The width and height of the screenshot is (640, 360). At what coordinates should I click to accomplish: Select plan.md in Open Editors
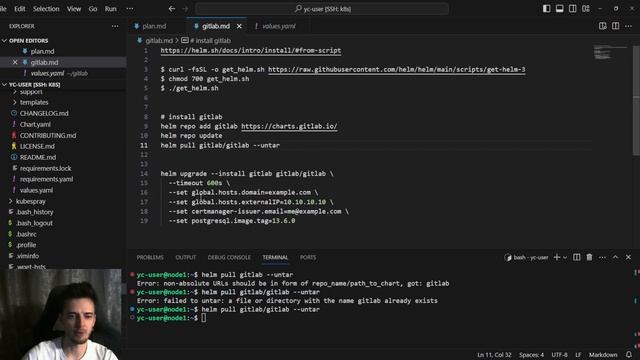(42, 51)
